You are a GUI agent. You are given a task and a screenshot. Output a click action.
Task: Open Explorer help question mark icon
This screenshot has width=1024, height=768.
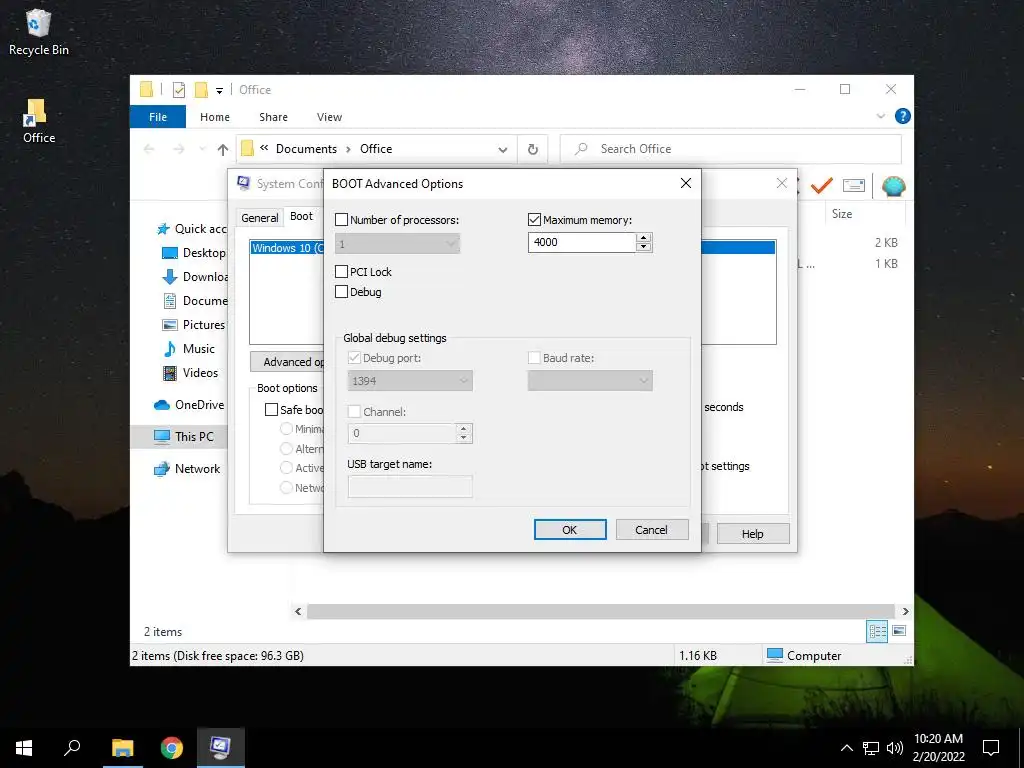point(903,116)
